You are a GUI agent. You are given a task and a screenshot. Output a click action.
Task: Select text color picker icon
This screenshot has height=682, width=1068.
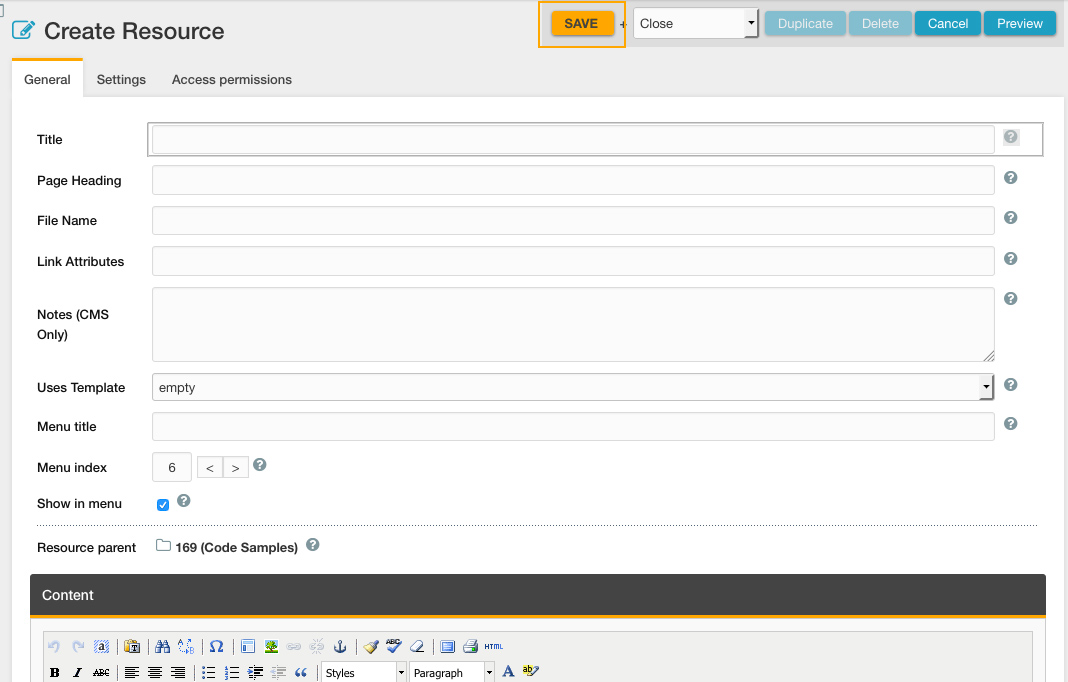508,672
